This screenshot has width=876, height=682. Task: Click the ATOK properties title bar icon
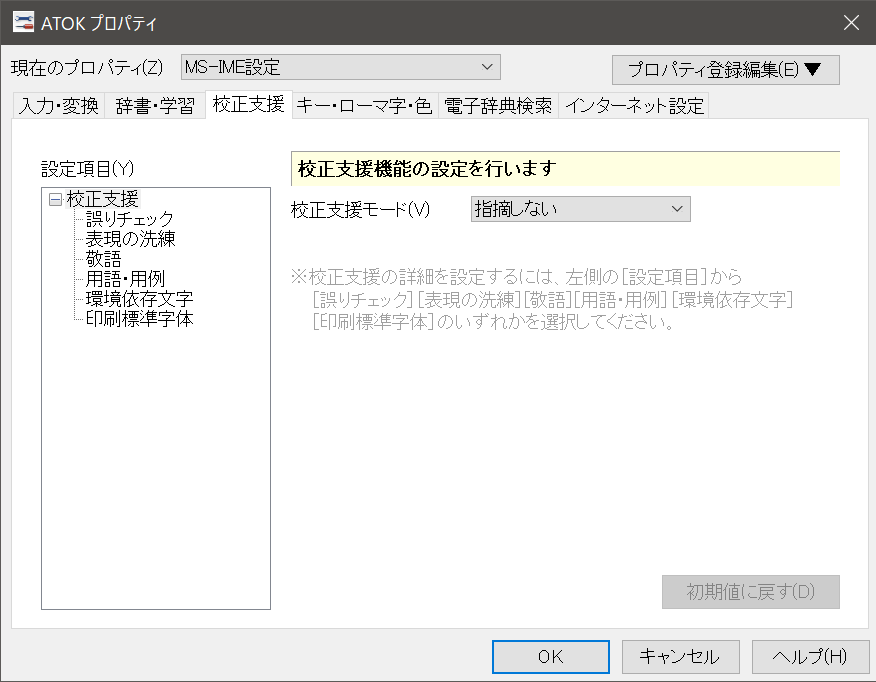pos(23,22)
